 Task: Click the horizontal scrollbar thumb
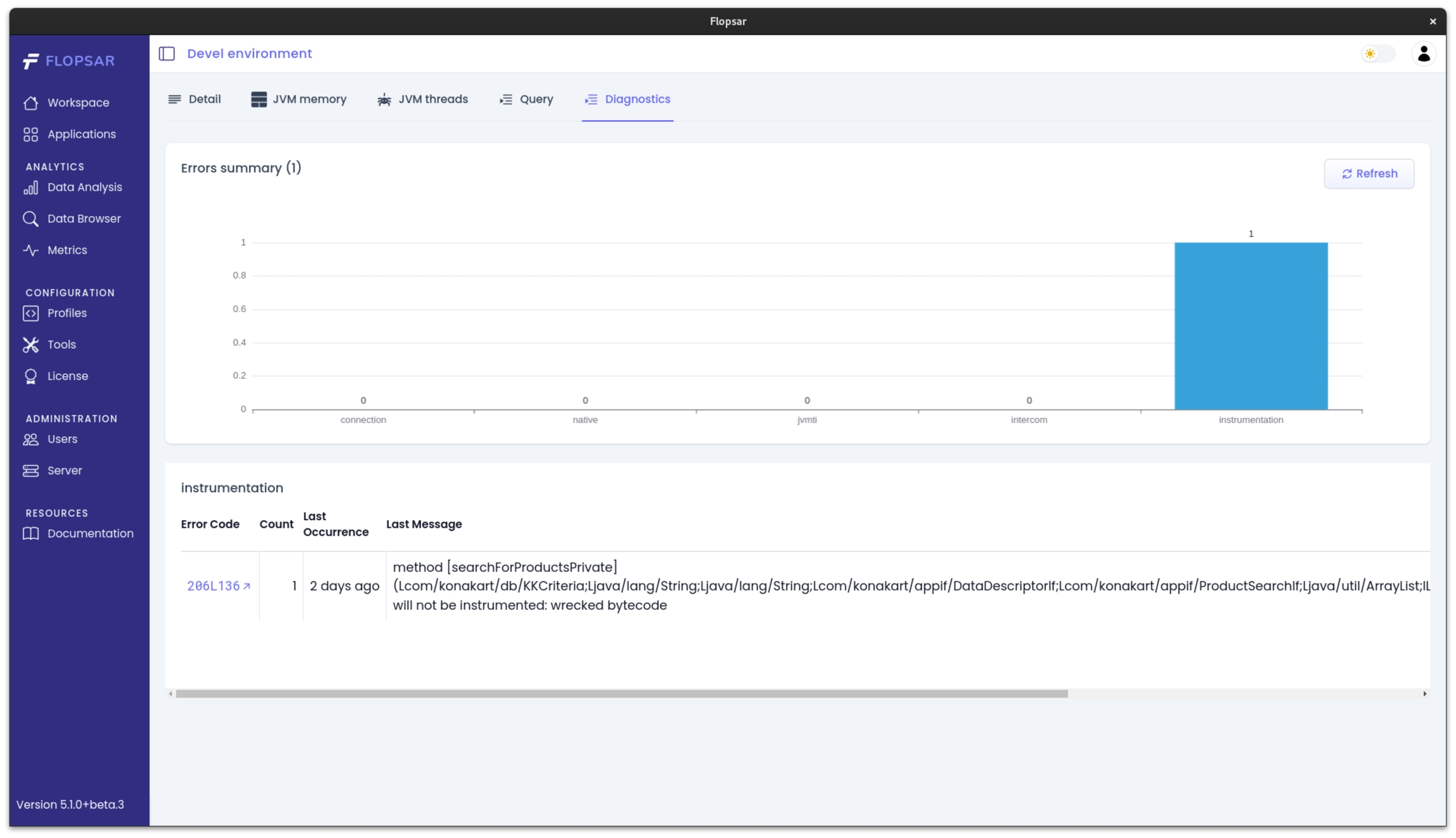(x=621, y=694)
